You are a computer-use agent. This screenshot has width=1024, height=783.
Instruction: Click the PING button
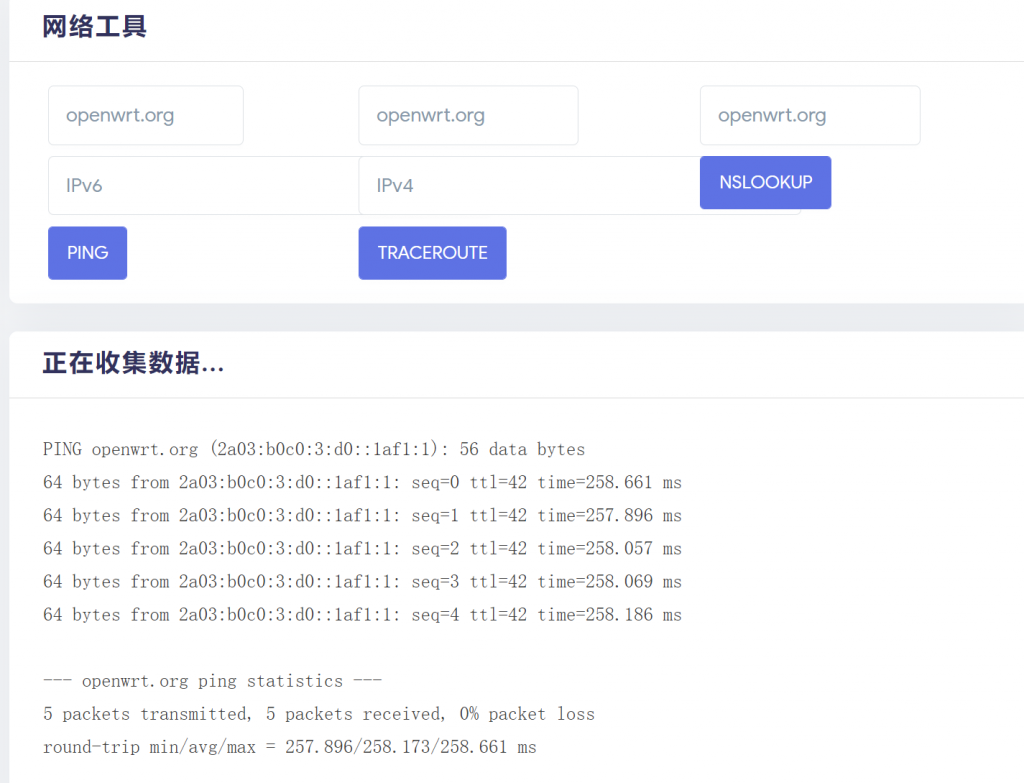pos(87,253)
